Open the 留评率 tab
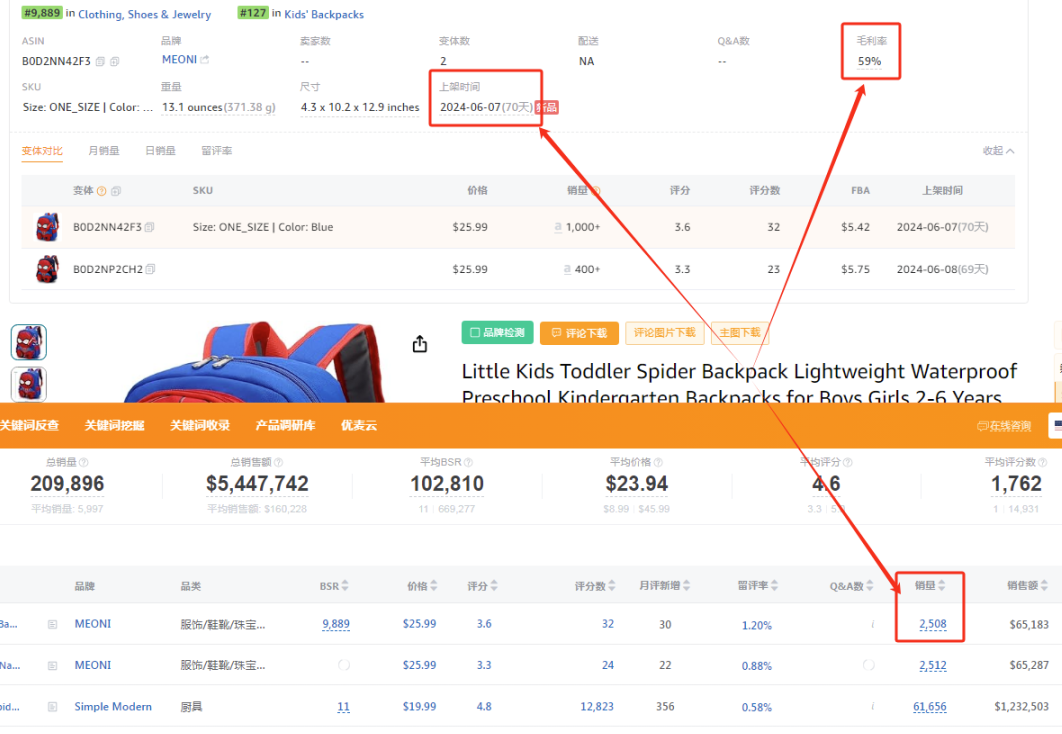 point(217,150)
